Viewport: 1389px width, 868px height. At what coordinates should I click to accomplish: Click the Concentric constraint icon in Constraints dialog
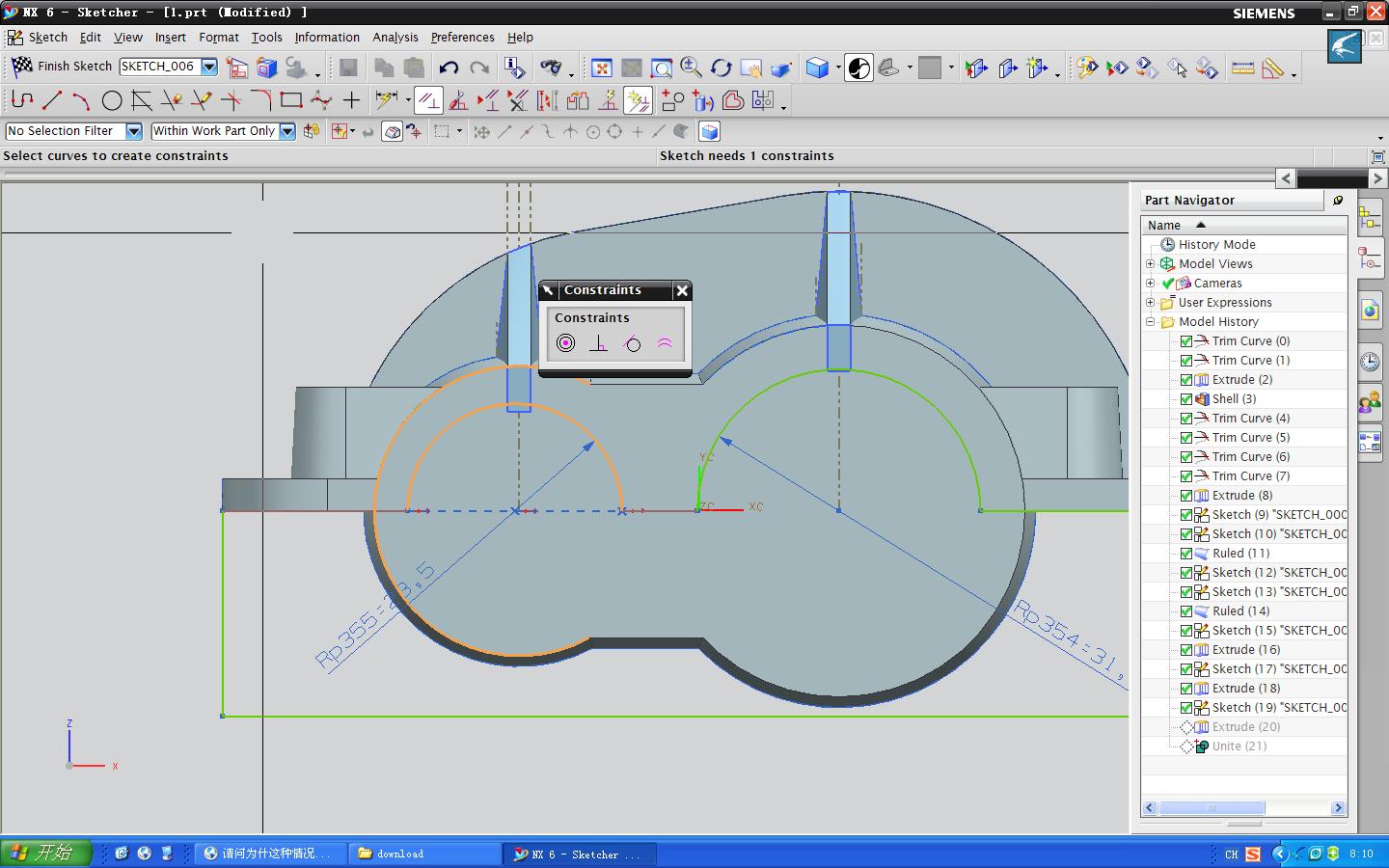pyautogui.click(x=566, y=343)
